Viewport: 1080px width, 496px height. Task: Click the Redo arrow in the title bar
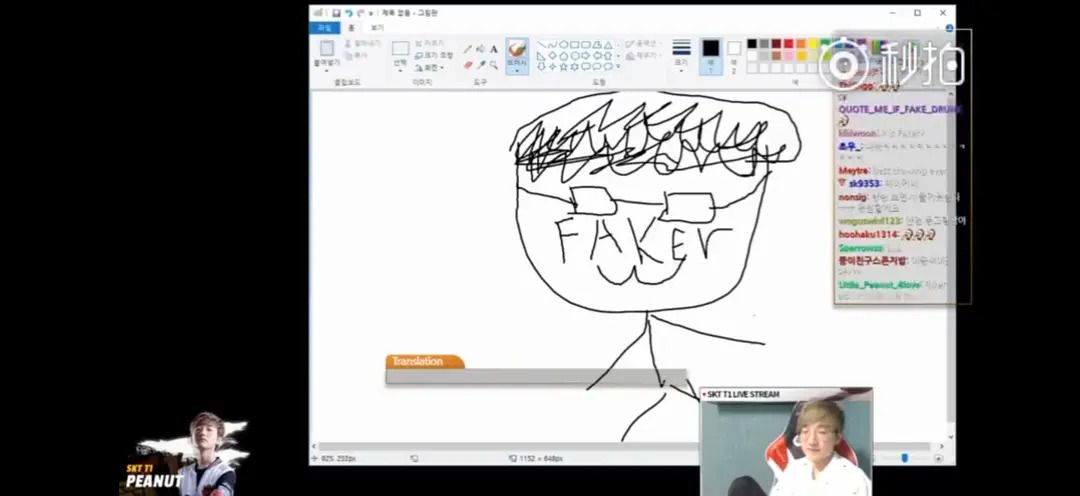[360, 12]
